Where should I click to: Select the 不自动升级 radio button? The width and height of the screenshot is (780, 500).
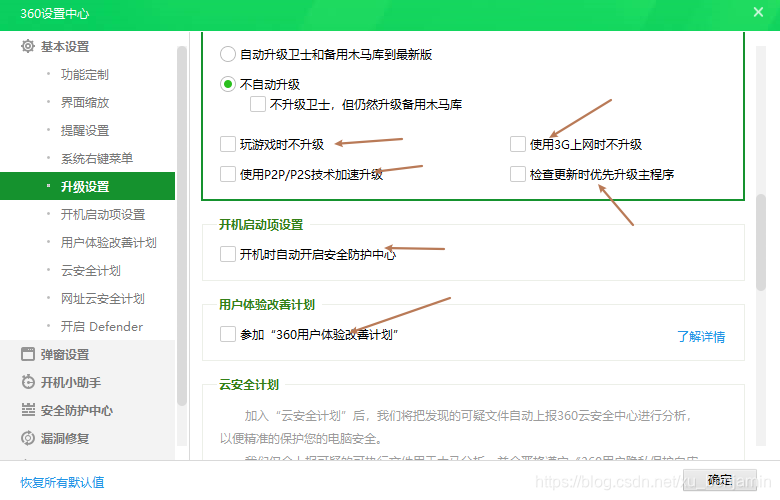(x=228, y=84)
